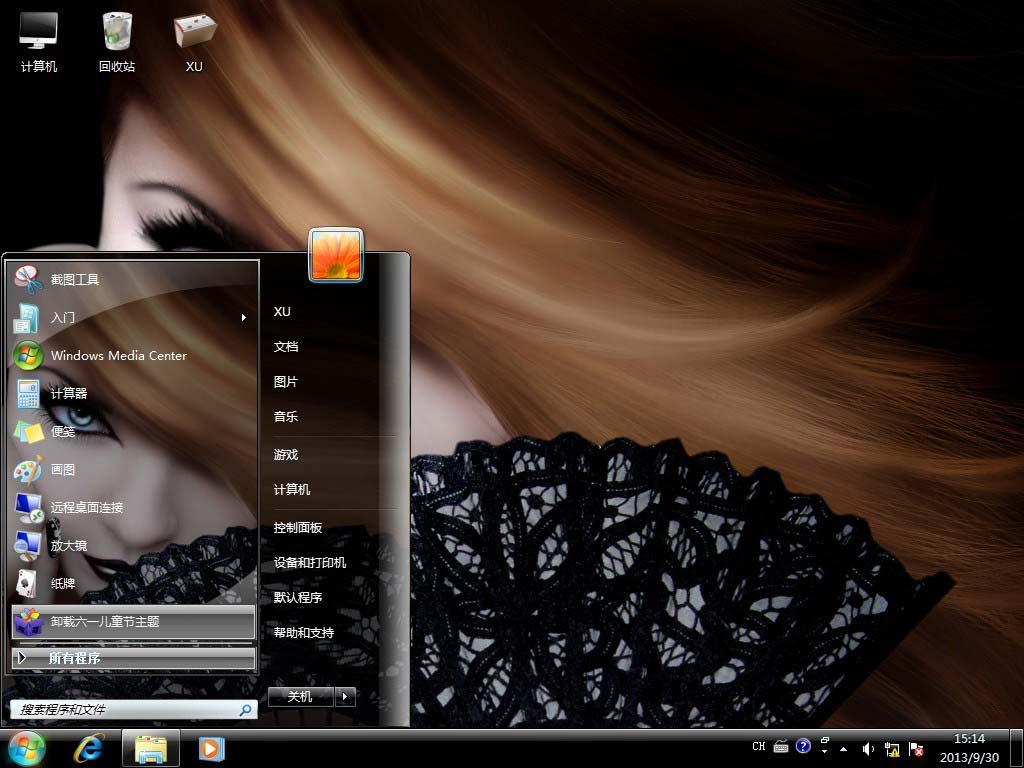
Task: Open 远程桌面连接 remote desktop
Action: coord(86,508)
